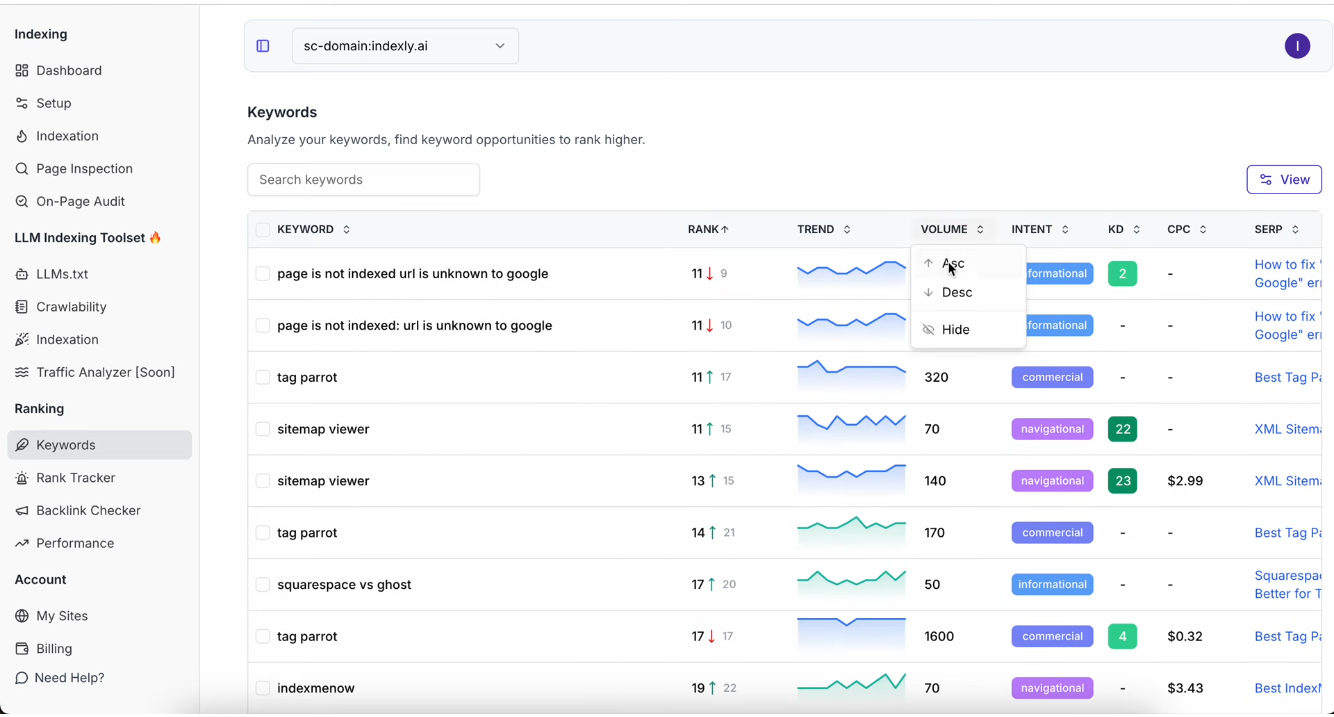Open the View button to customize columns
The width and height of the screenshot is (1334, 717).
click(1284, 179)
